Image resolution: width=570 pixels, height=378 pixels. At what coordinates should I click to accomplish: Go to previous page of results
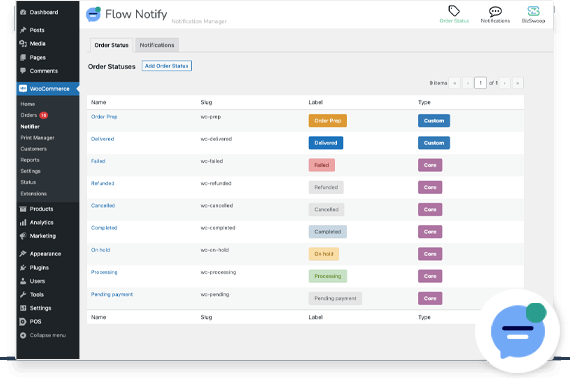coord(468,83)
